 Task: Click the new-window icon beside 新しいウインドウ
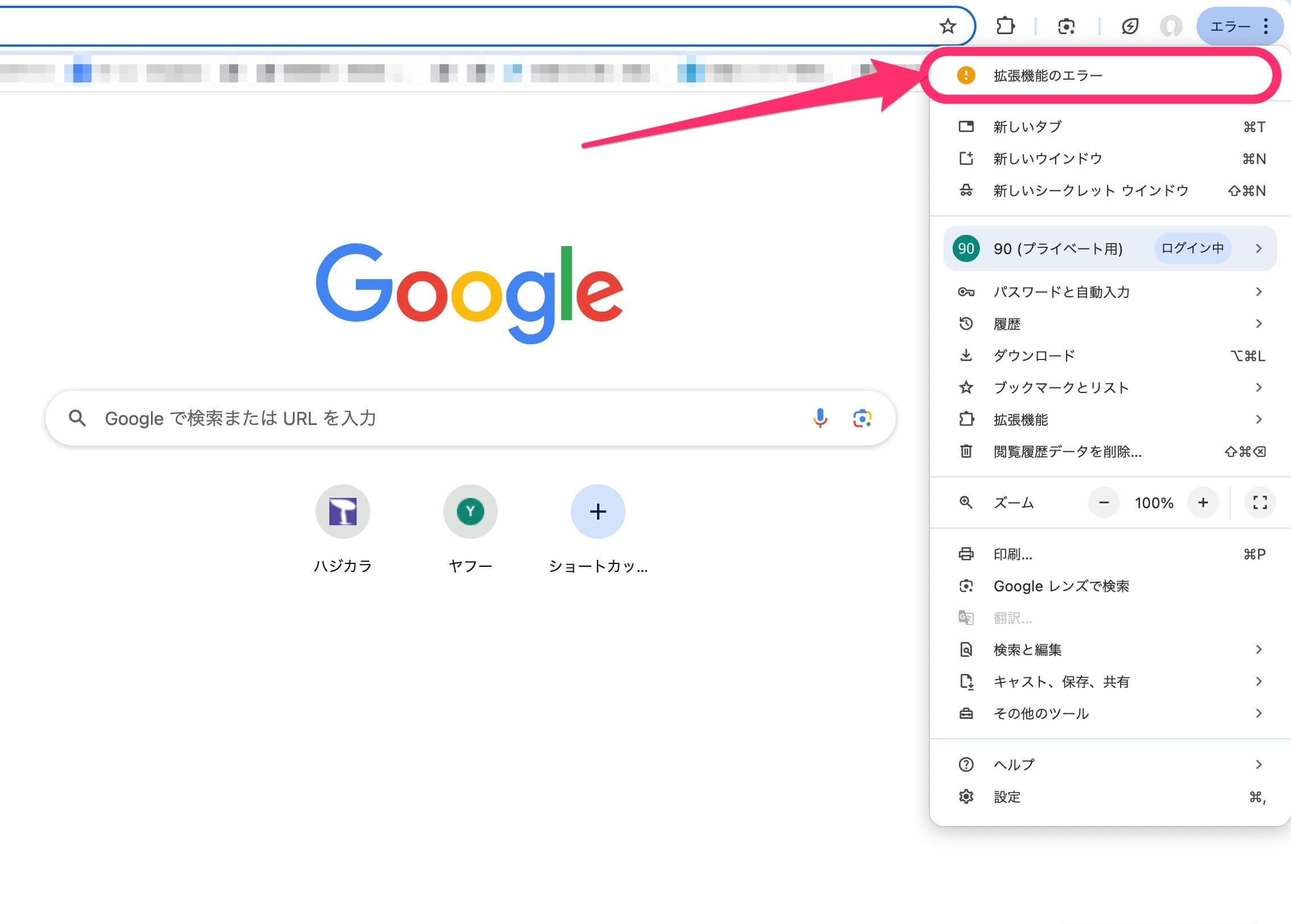[966, 158]
